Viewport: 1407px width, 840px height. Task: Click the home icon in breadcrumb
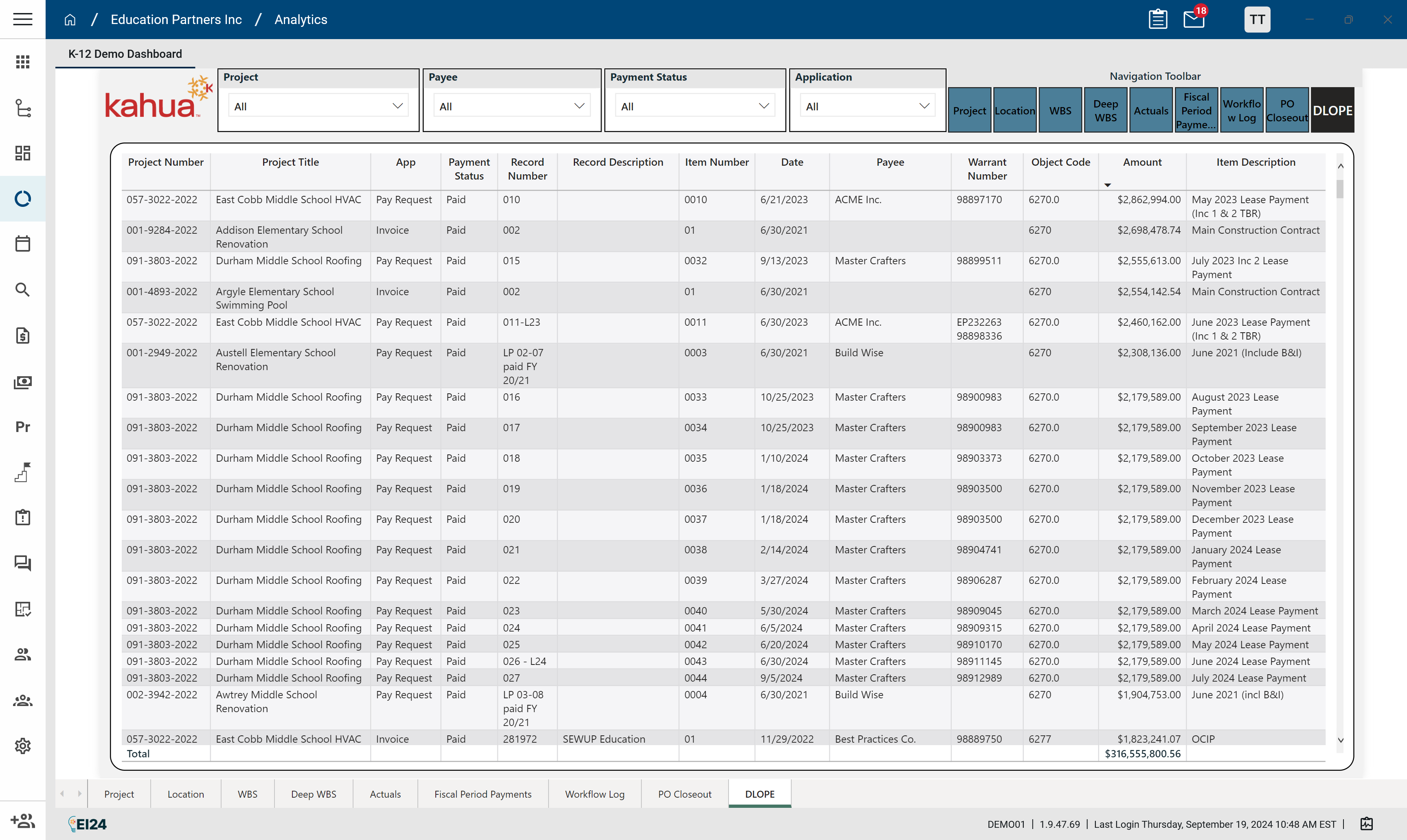70,20
